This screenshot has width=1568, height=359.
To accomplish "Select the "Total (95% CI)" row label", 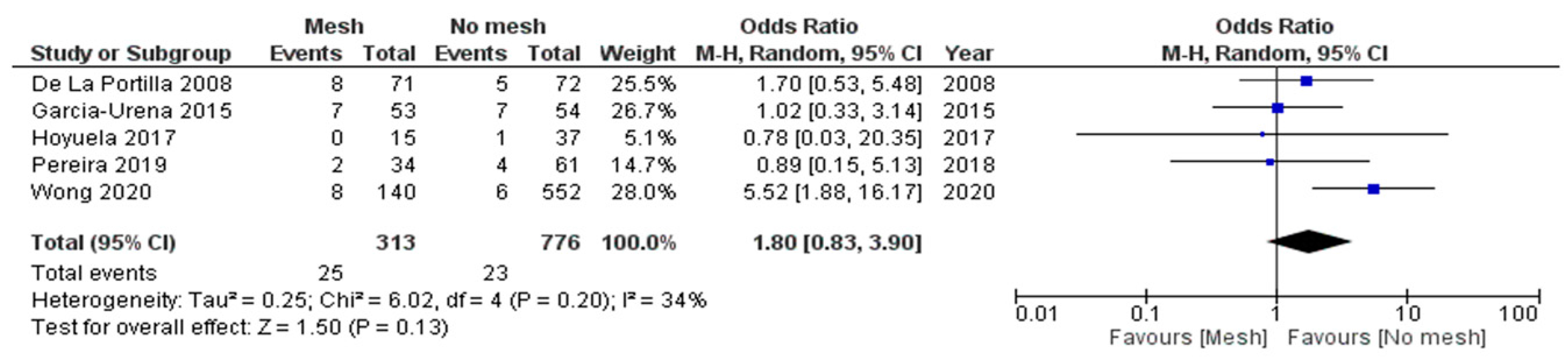I will coord(104,243).
